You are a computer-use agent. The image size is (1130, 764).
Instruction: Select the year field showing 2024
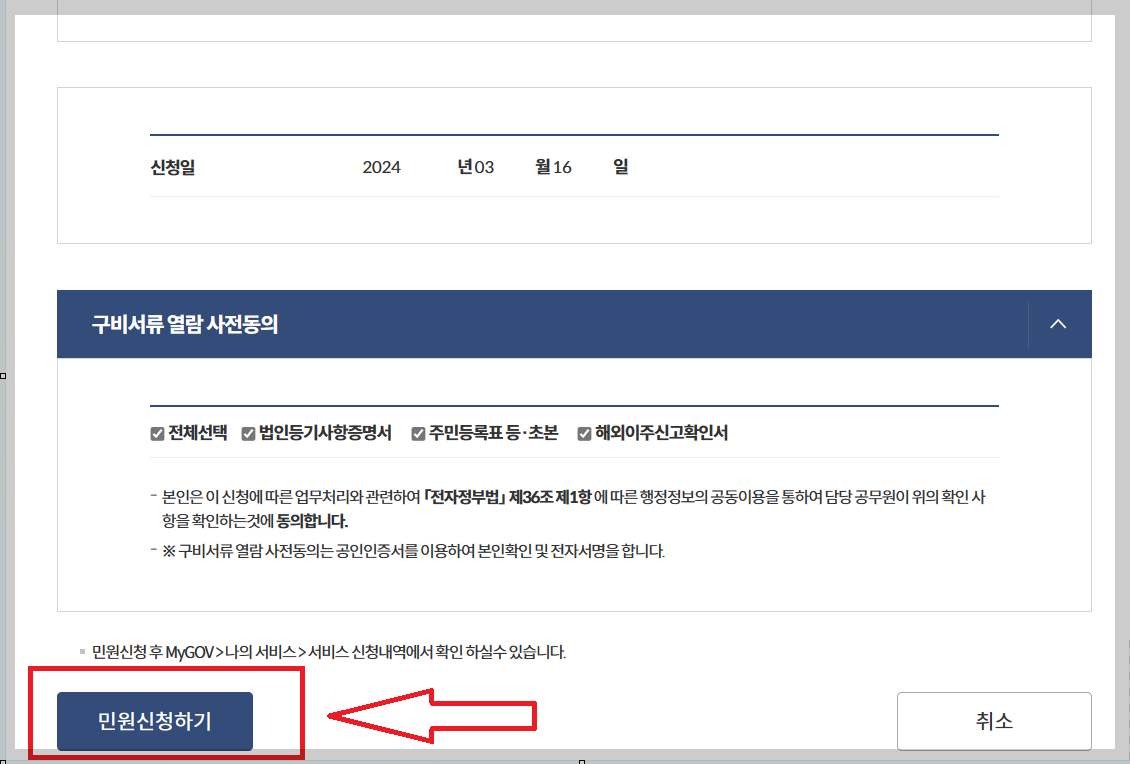[382, 167]
